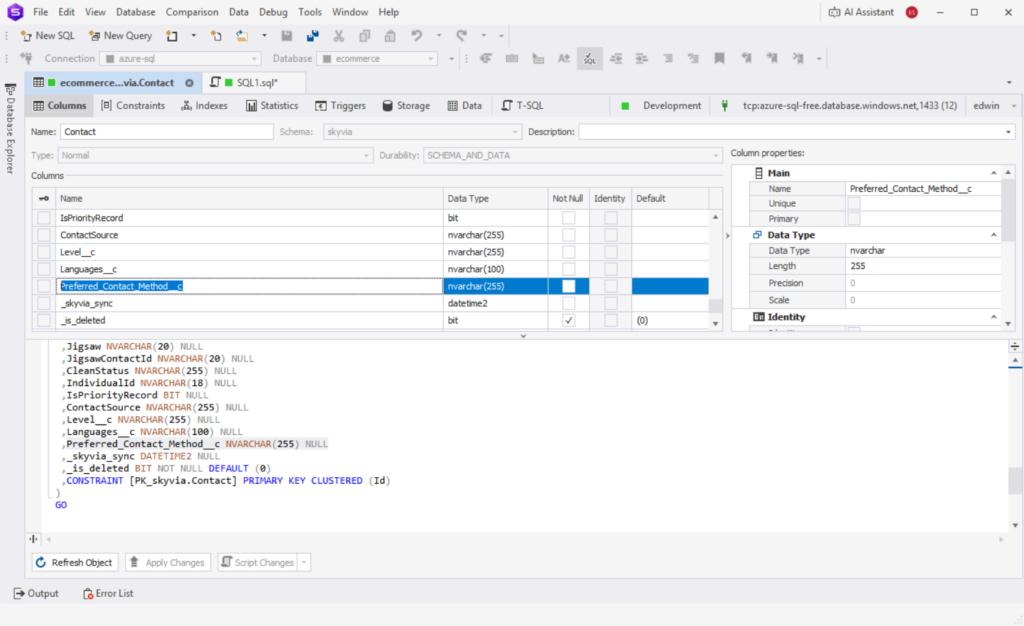Expand the Description field dropdown

(1008, 132)
